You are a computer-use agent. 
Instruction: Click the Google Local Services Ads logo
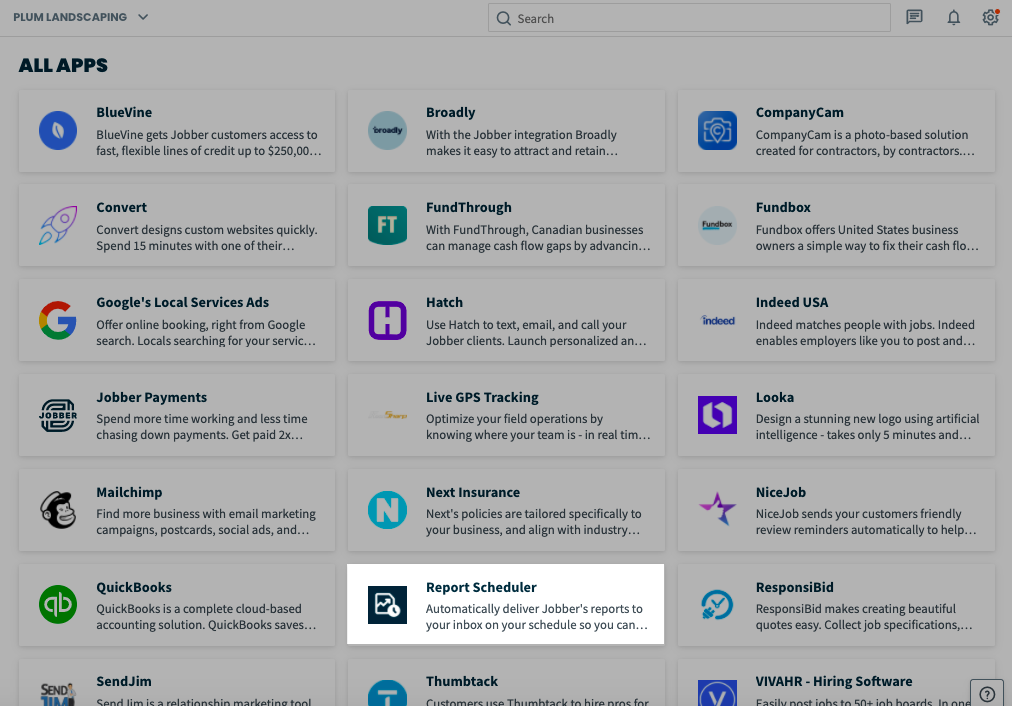(x=57, y=318)
